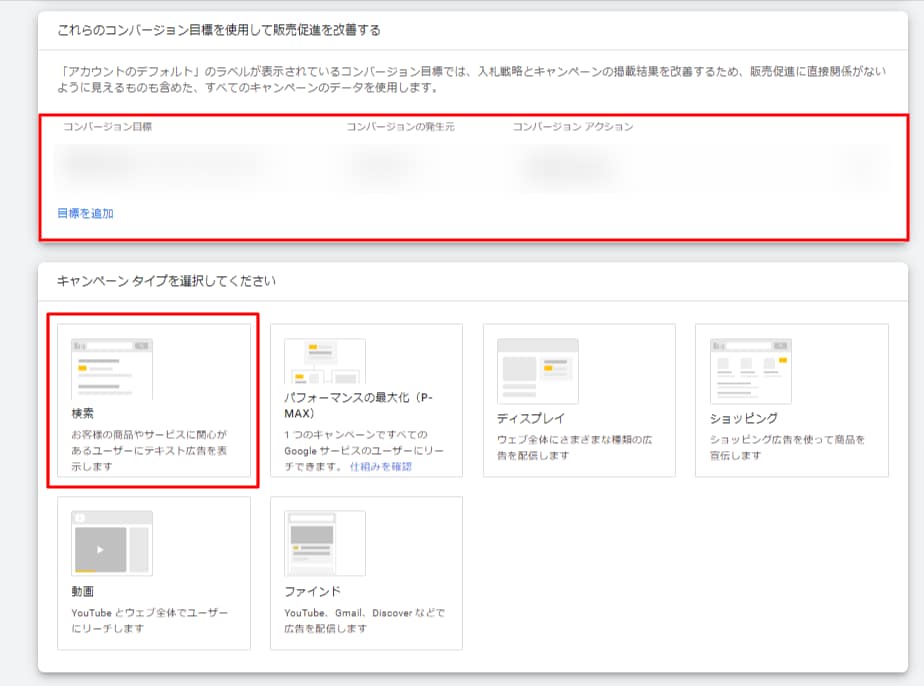924x686 pixels.
Task: Select the ファインド campaign type label
Action: point(312,591)
